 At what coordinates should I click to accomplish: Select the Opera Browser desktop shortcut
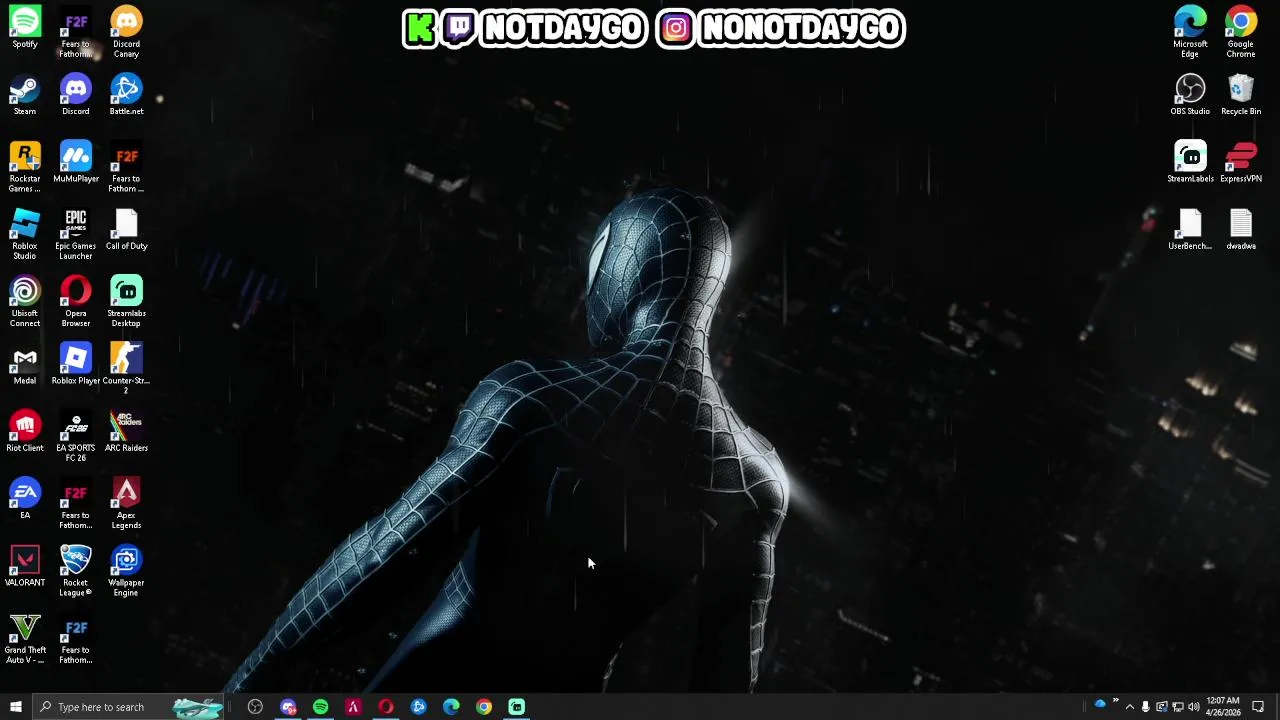point(76,301)
